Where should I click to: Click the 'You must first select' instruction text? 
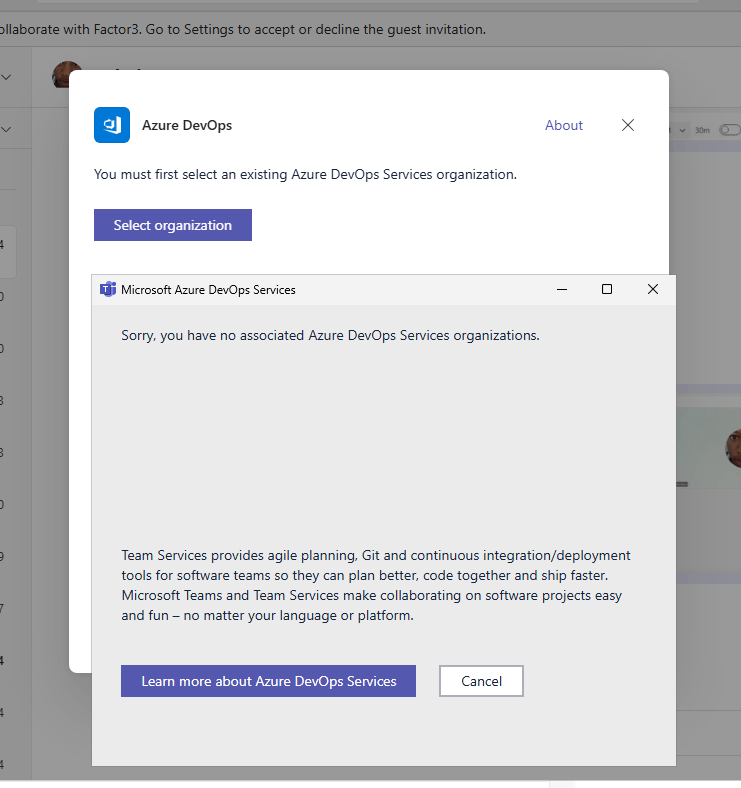[x=305, y=174]
